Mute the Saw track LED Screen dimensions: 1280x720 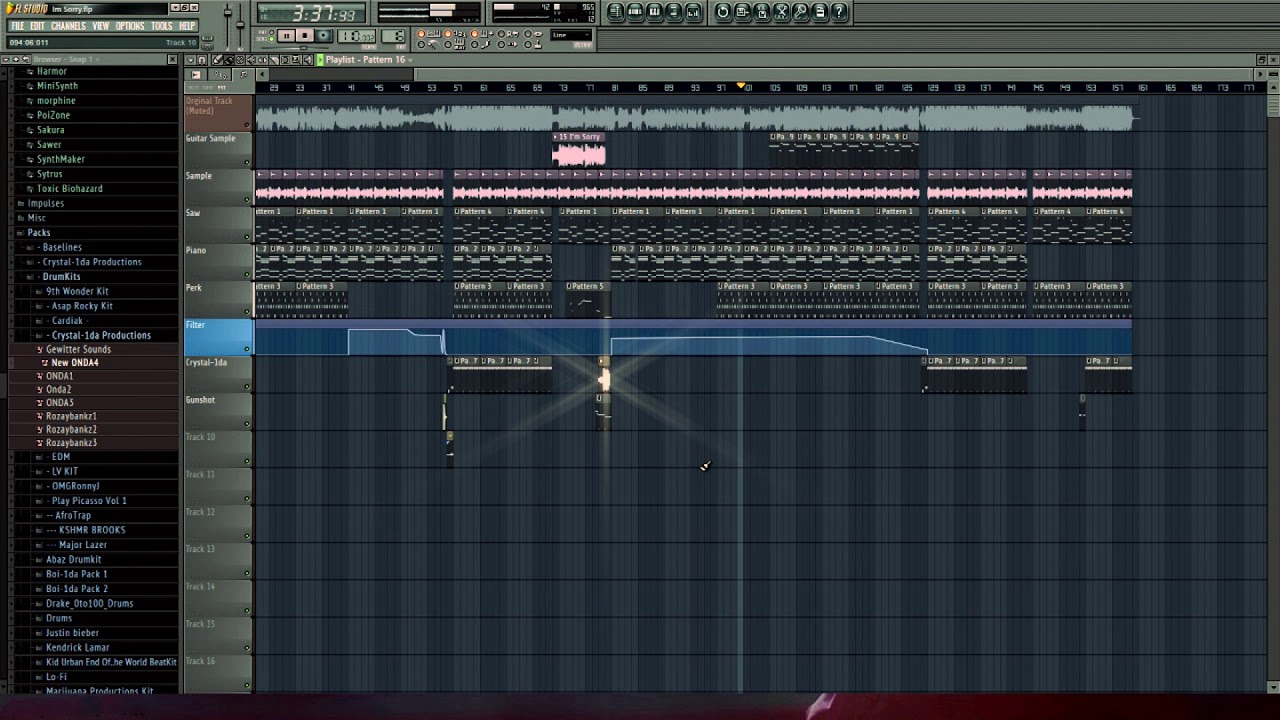coord(247,237)
